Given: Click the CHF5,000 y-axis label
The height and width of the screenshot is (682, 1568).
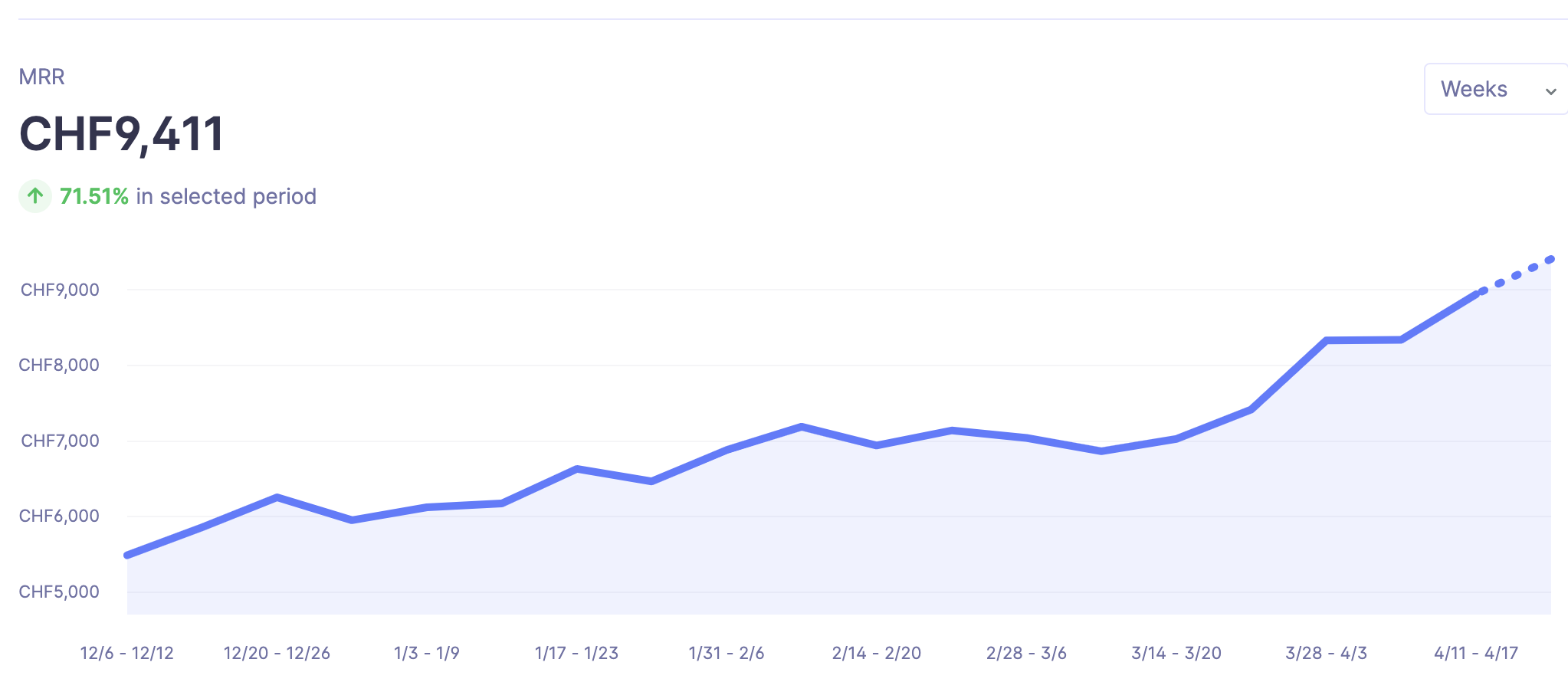Looking at the screenshot, I should (x=60, y=592).
